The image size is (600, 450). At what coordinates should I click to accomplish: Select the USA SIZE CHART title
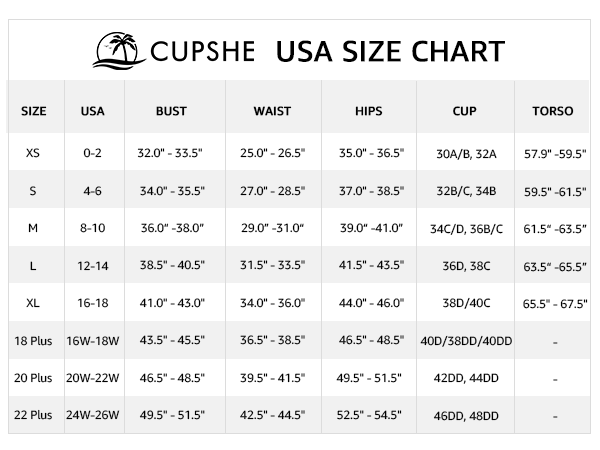(390, 52)
